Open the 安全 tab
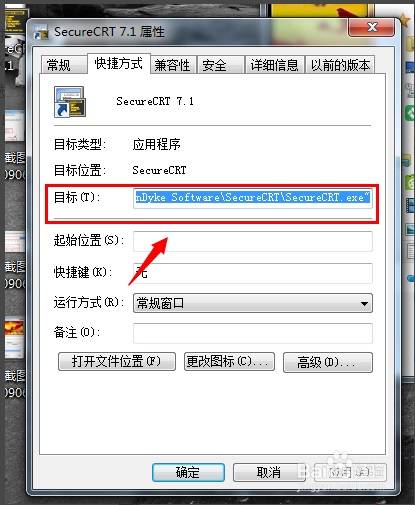 pyautogui.click(x=221, y=64)
